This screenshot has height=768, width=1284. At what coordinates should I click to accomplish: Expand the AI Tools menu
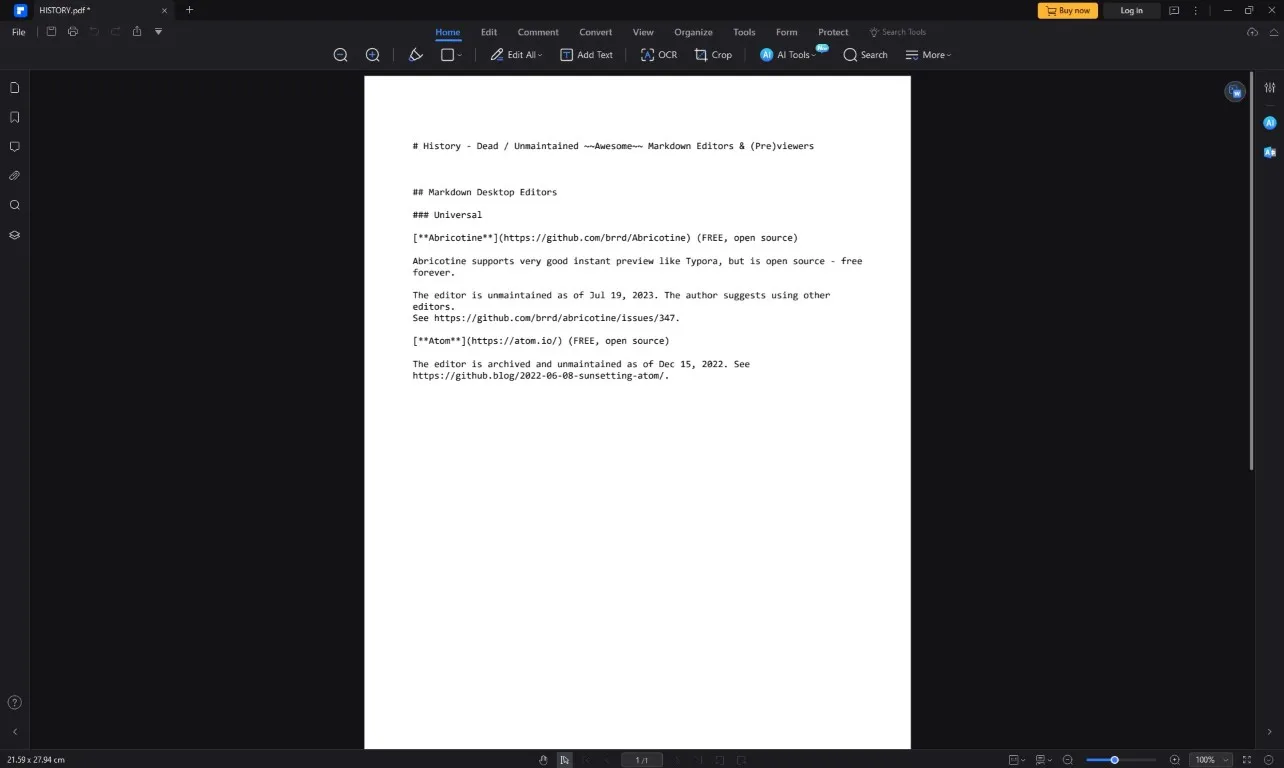(x=788, y=55)
